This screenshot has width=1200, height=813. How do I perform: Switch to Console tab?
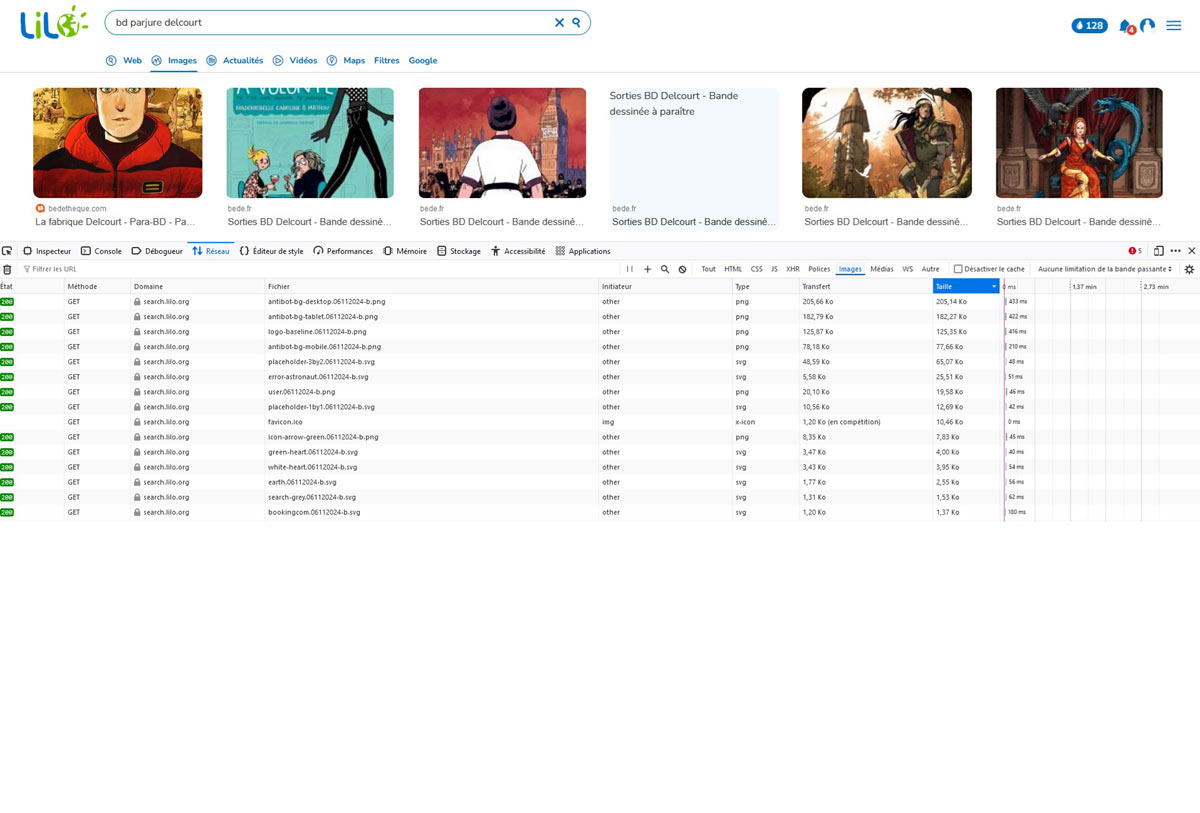pos(101,251)
